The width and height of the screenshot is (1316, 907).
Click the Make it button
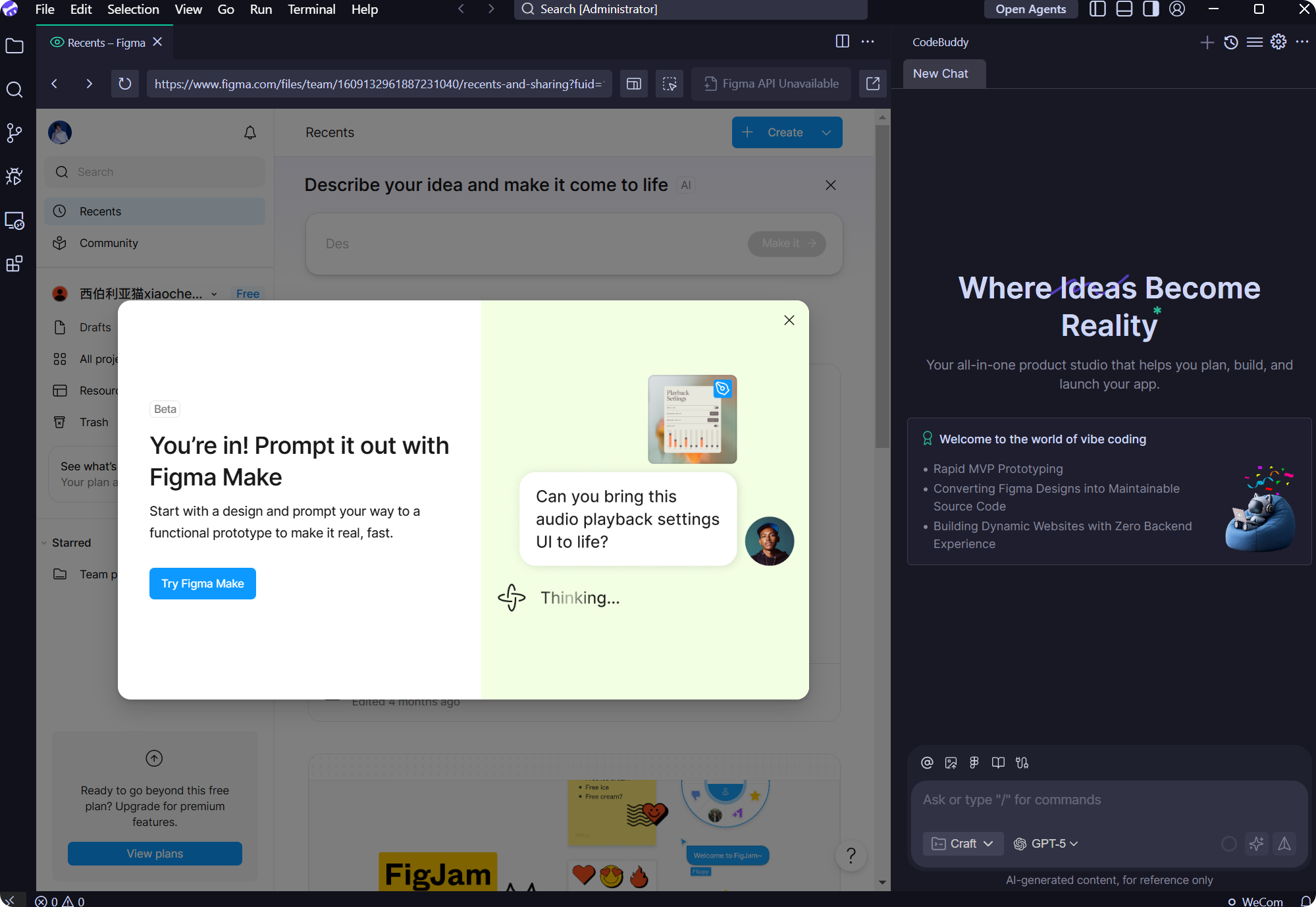point(787,244)
